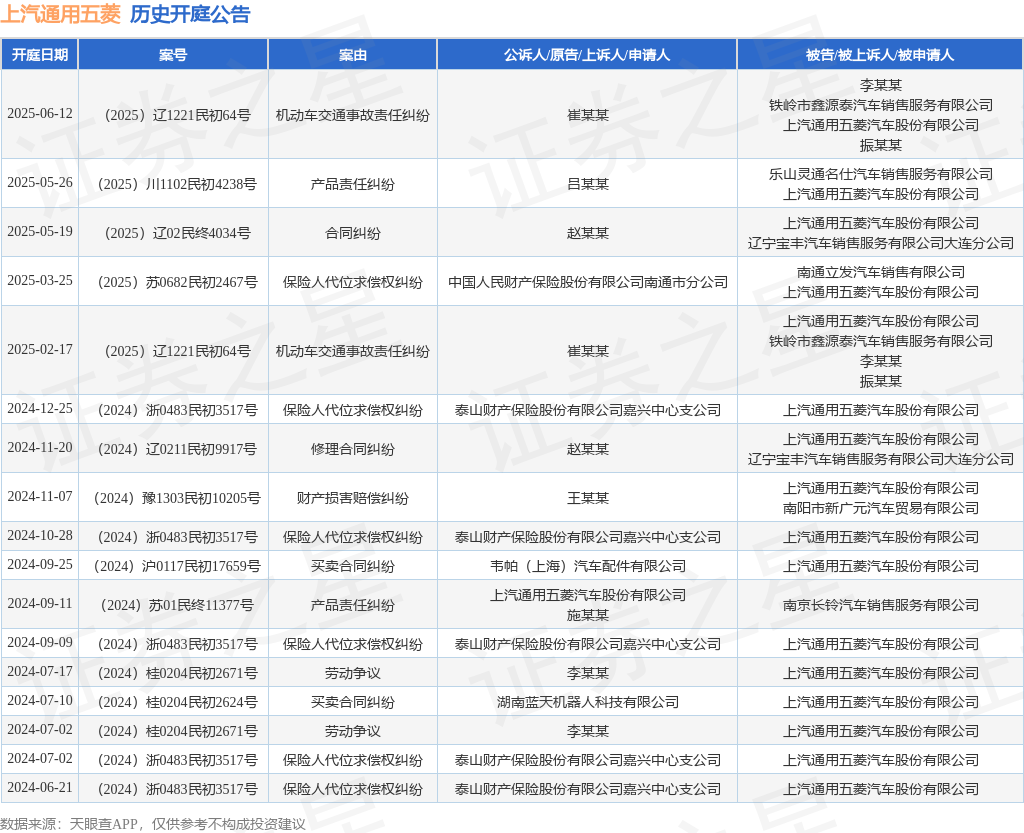Click the 历史开庭公告 heading
The image size is (1024, 833).
[x=190, y=14]
